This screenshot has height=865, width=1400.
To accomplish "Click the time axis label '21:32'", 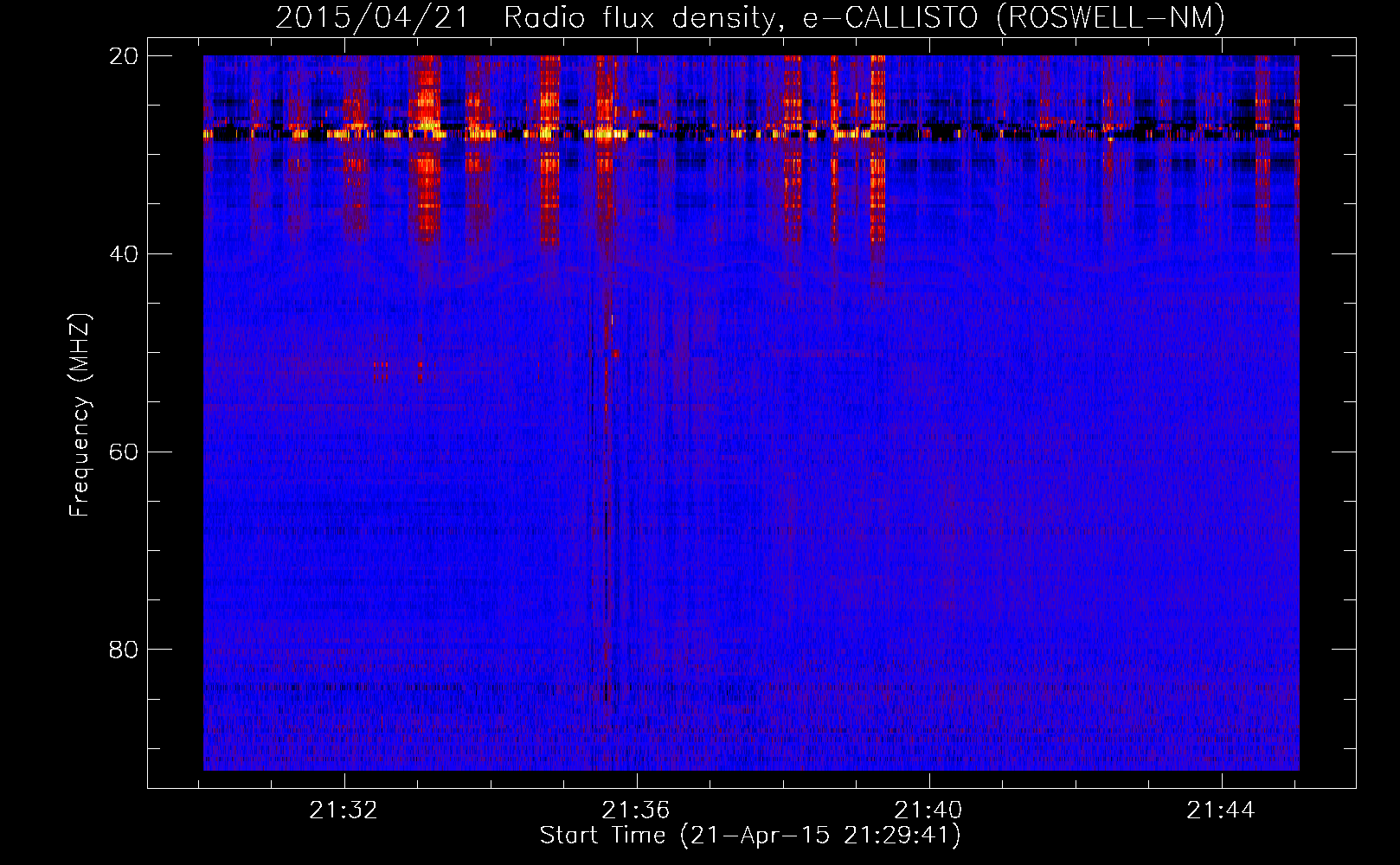I will tap(344, 811).
